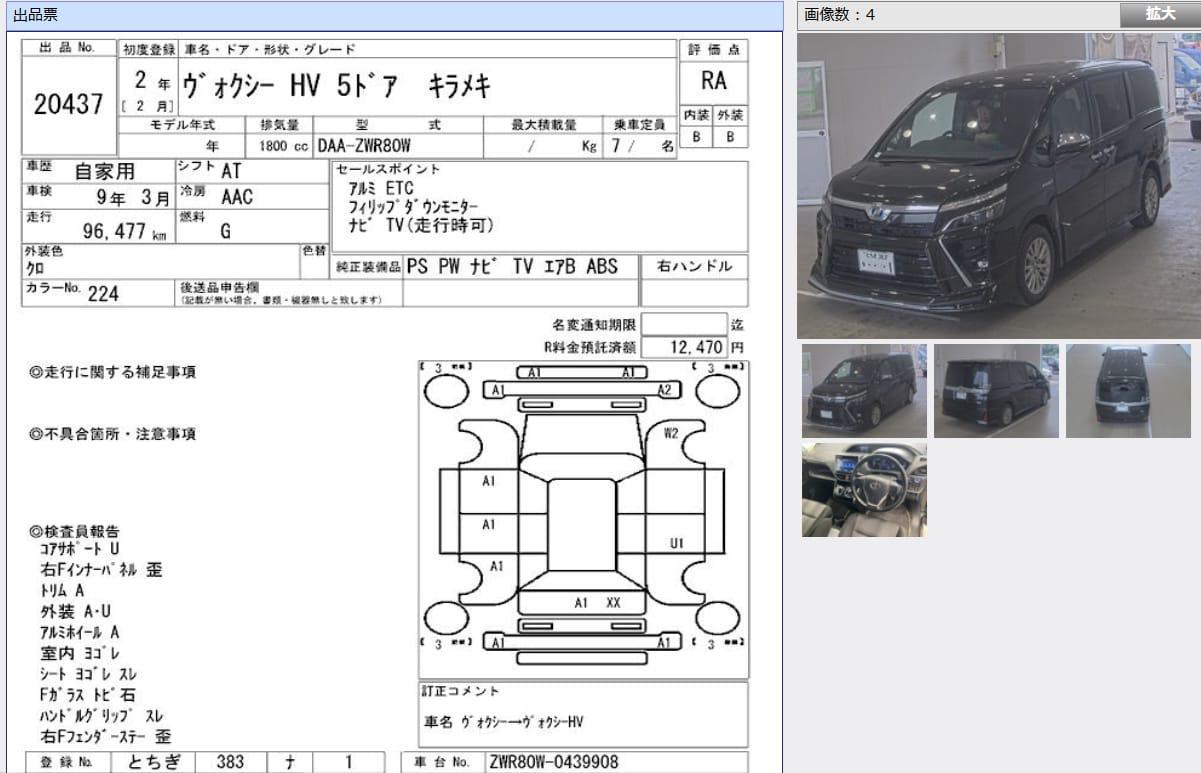Click the ◎不具合箇所・注意事項 heading
1201x773 pixels.
coord(113,434)
